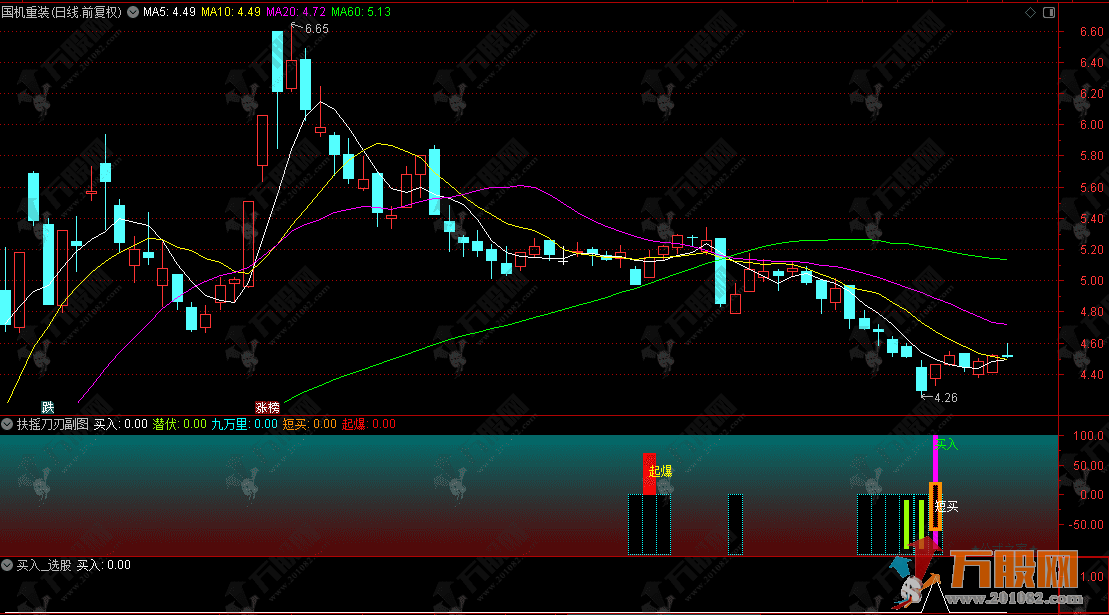Image resolution: width=1109 pixels, height=615 pixels.
Task: Click the 扶摇刀刃副图 indicator name
Action: (52, 424)
